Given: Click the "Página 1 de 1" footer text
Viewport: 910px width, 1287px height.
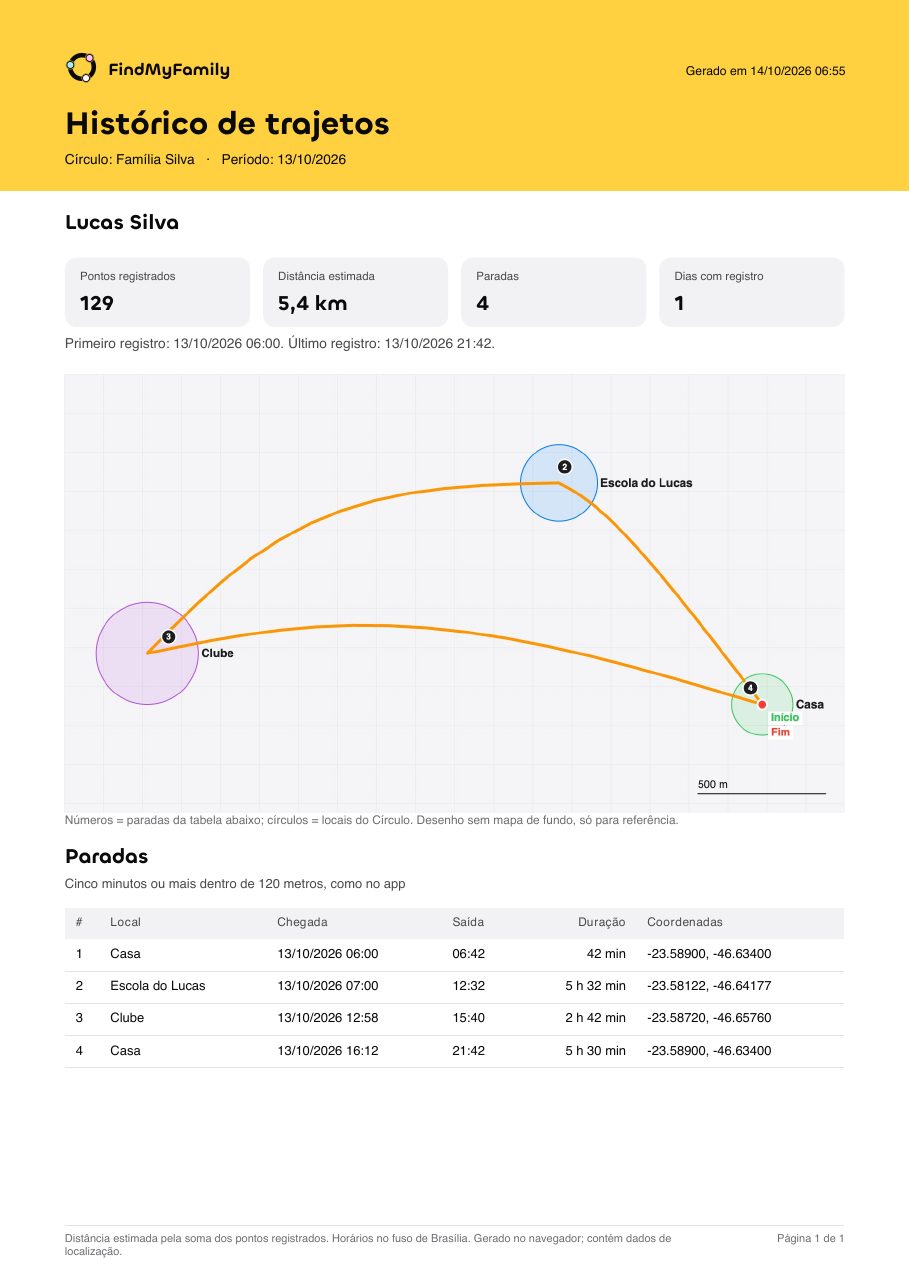Looking at the screenshot, I should coord(811,1239).
